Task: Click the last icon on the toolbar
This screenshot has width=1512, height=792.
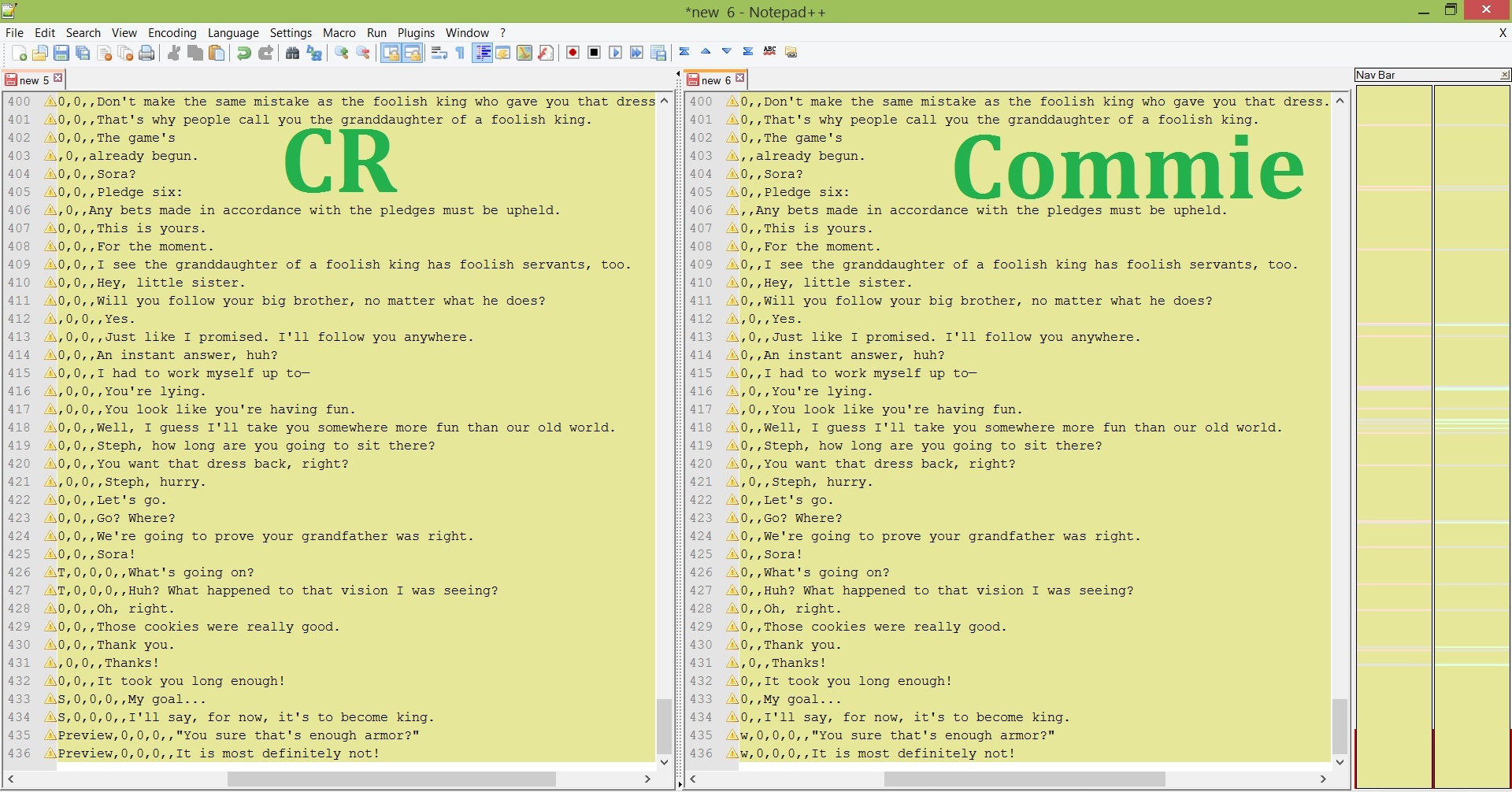Action: pos(791,52)
